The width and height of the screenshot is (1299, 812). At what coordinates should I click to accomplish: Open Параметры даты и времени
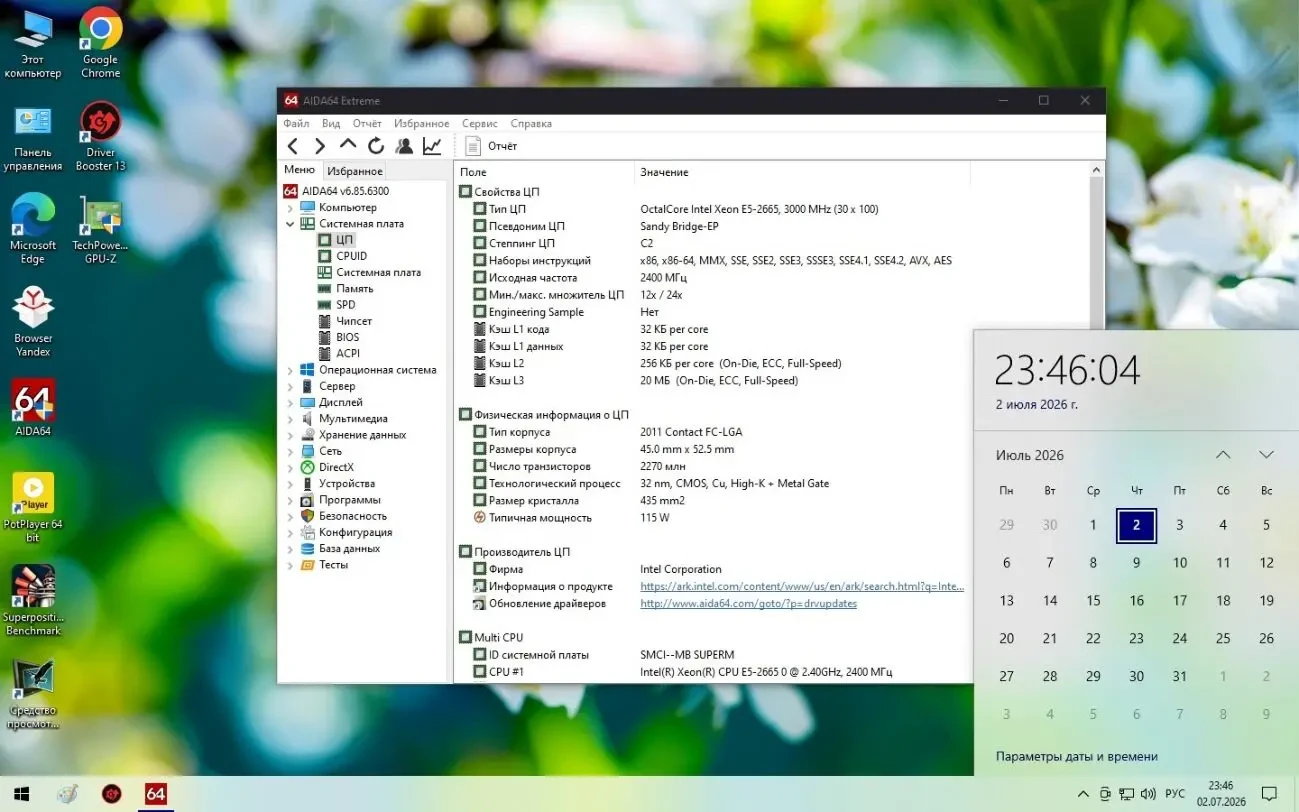(1077, 757)
